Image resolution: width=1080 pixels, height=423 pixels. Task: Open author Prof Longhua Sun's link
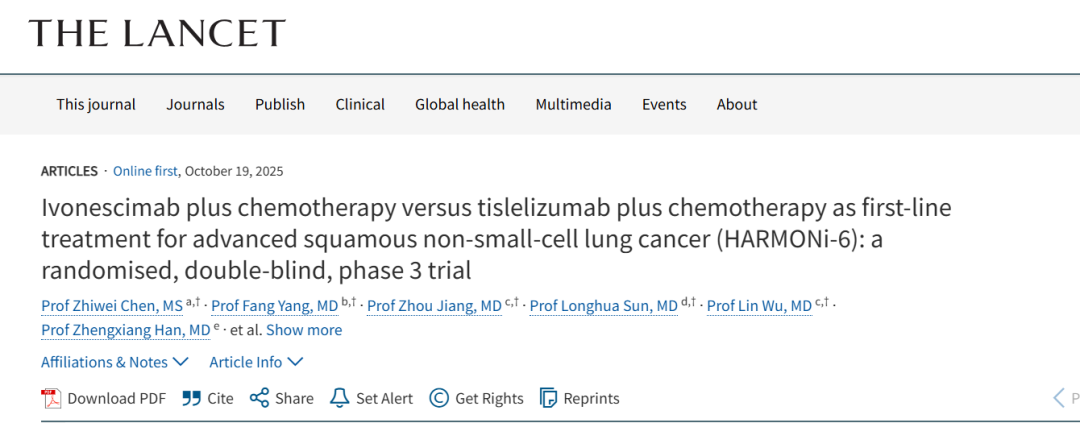[603, 306]
